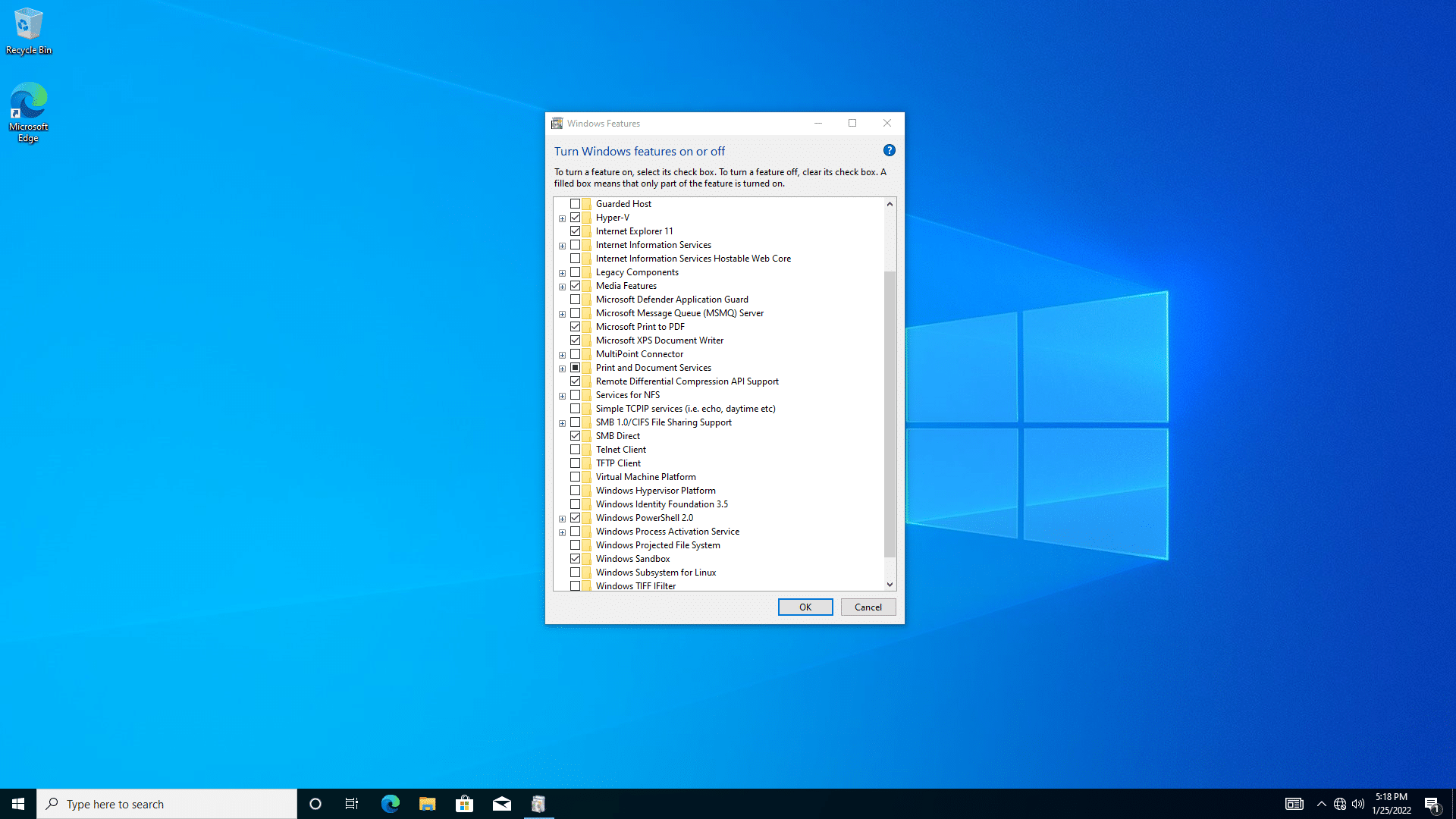Enable the Guarded Host checkbox
1456x819 pixels.
pyautogui.click(x=576, y=204)
